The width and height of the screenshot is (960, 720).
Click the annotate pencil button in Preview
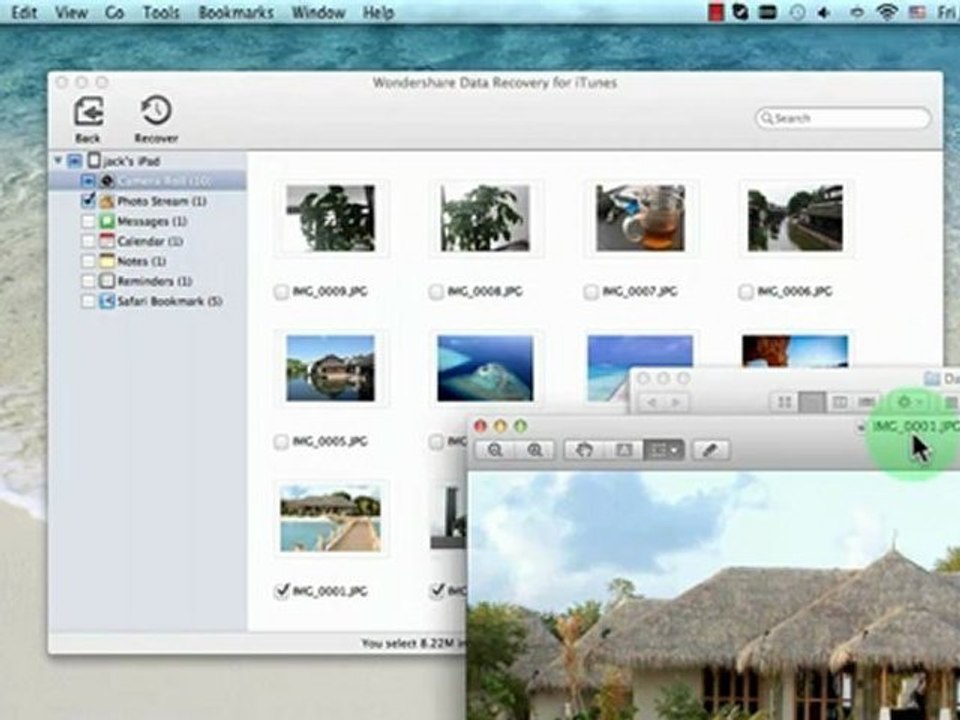(x=710, y=451)
